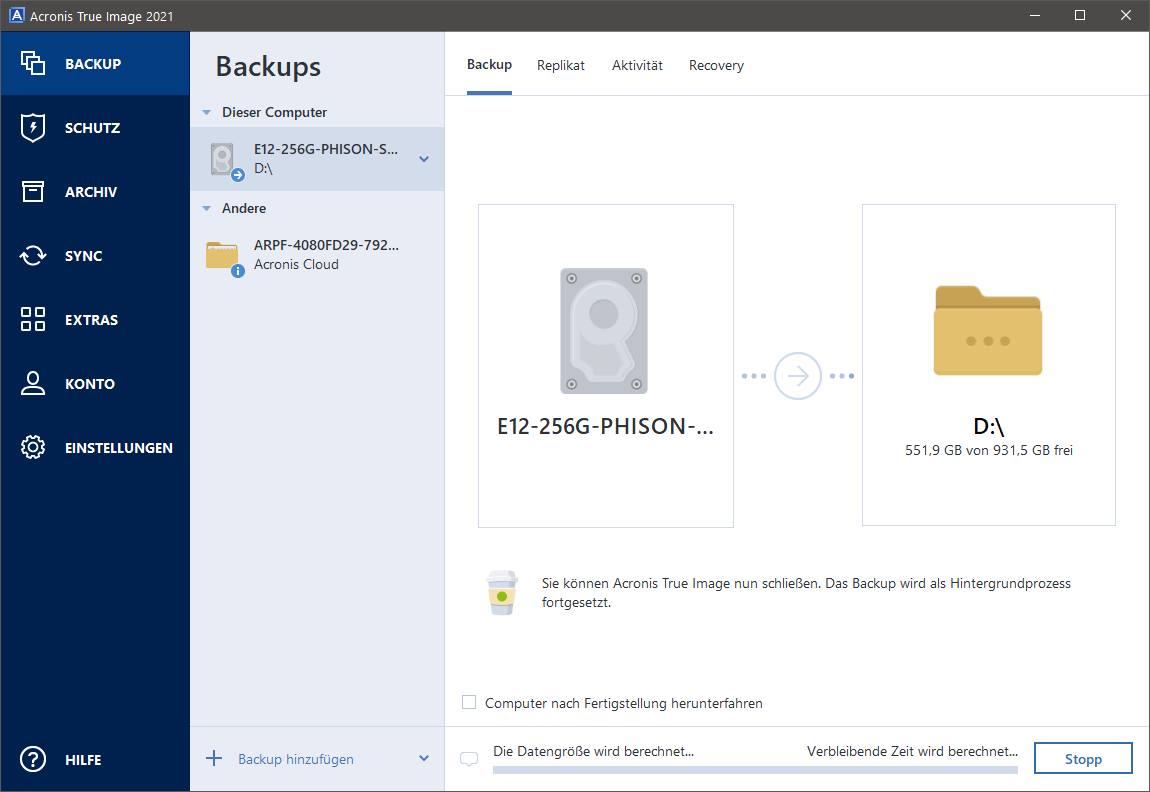Open Einstellungen gear icon

pyautogui.click(x=33, y=448)
